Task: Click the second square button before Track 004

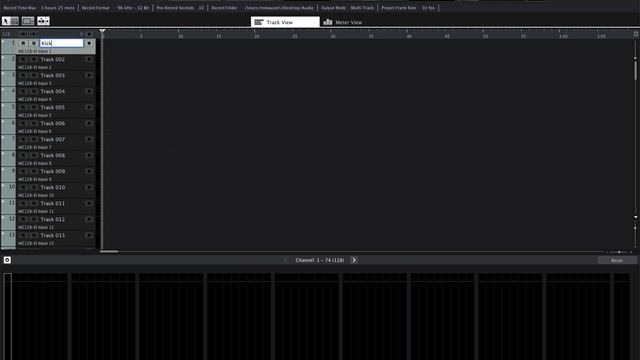Action: coord(34,91)
